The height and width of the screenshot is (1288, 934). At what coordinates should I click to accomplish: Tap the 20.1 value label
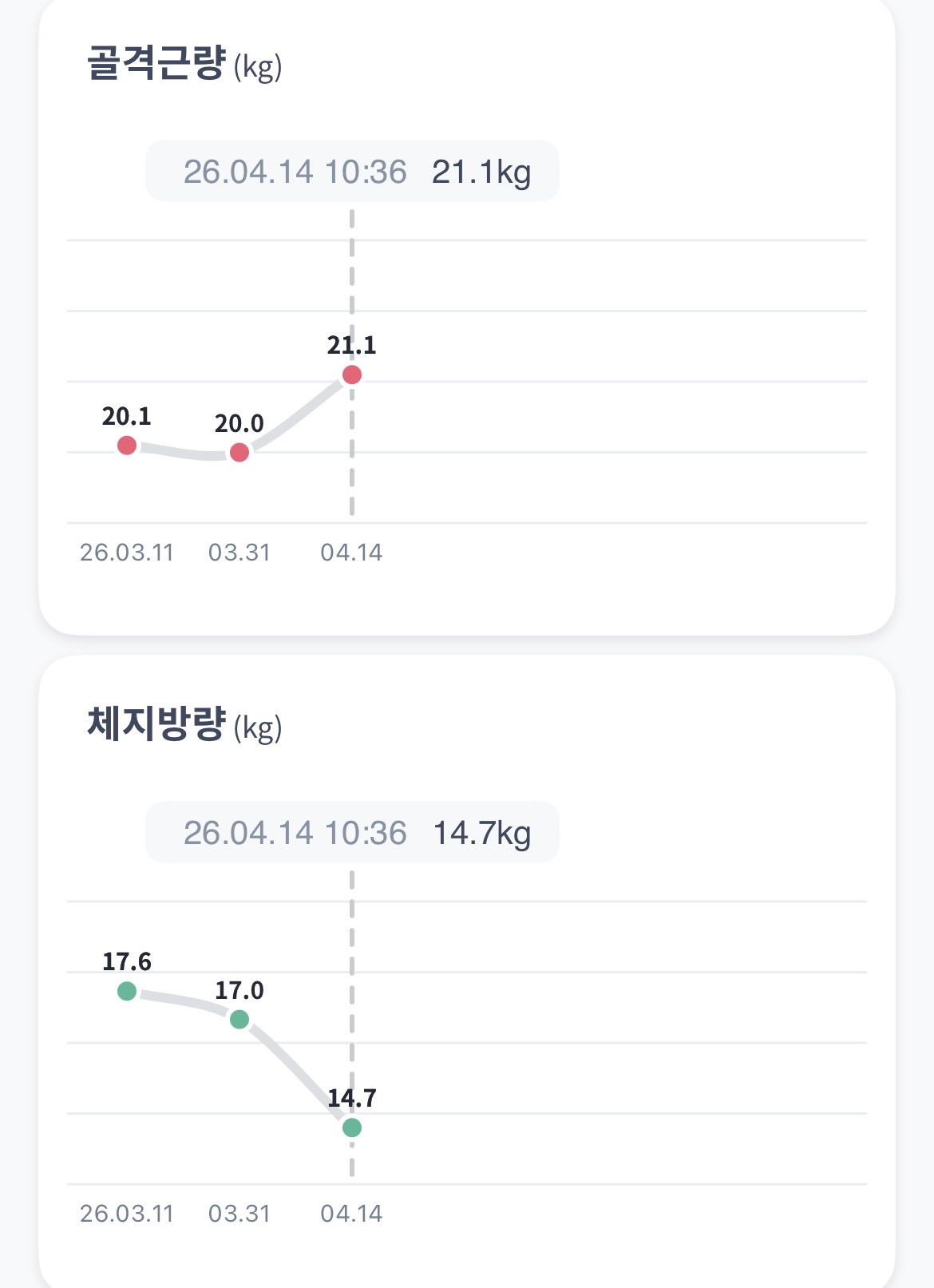[127, 416]
